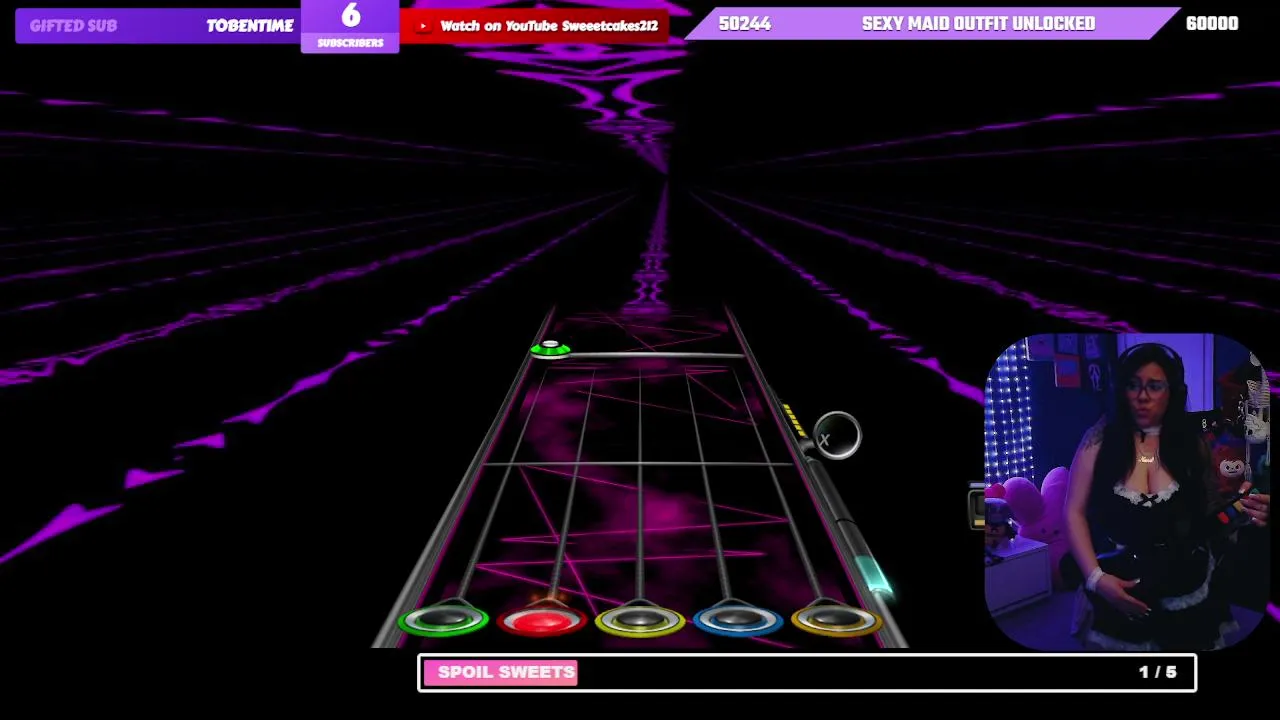Click the SPOIL SWEETS progress bar
1280x720 pixels.
point(807,672)
